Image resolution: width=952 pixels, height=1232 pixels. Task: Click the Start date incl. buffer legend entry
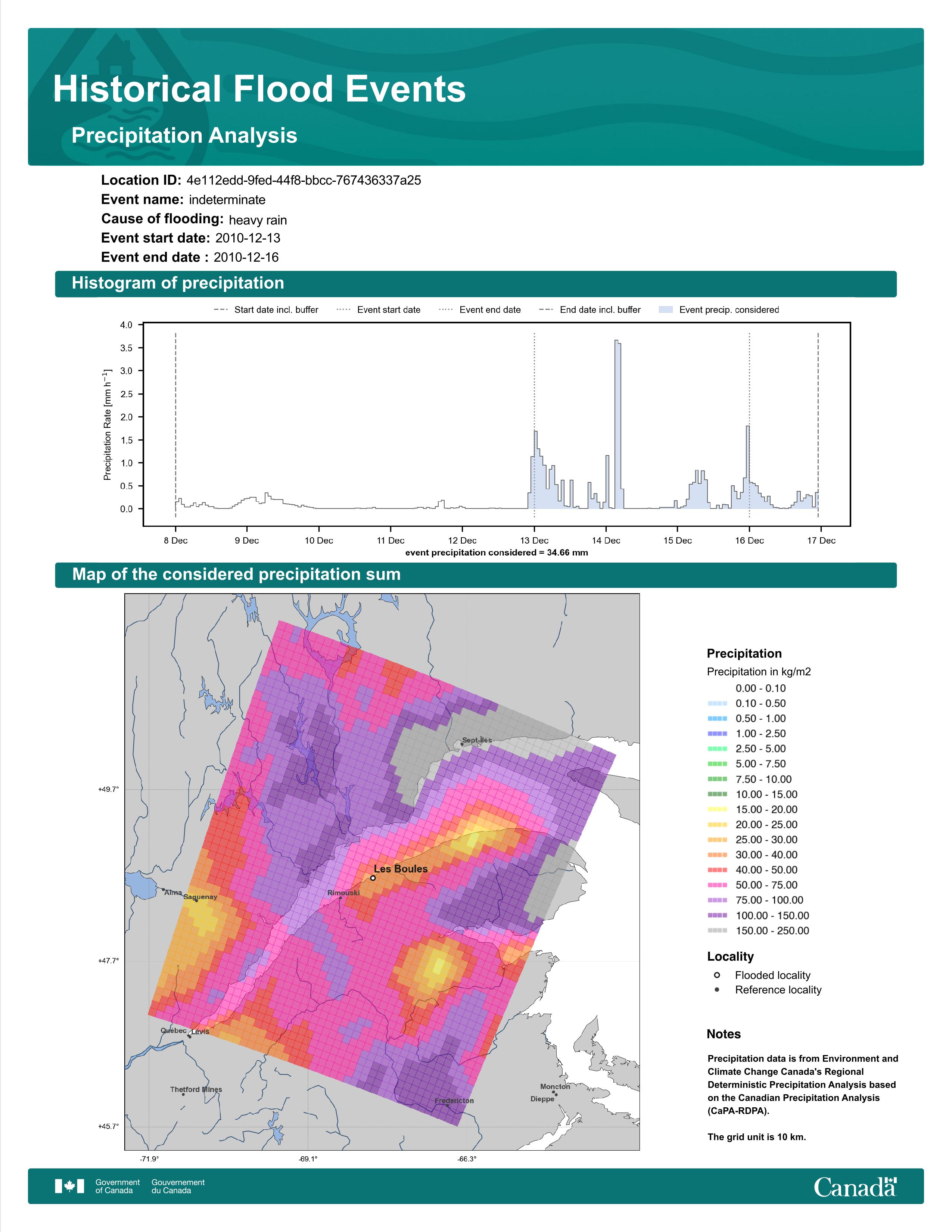pos(266,310)
